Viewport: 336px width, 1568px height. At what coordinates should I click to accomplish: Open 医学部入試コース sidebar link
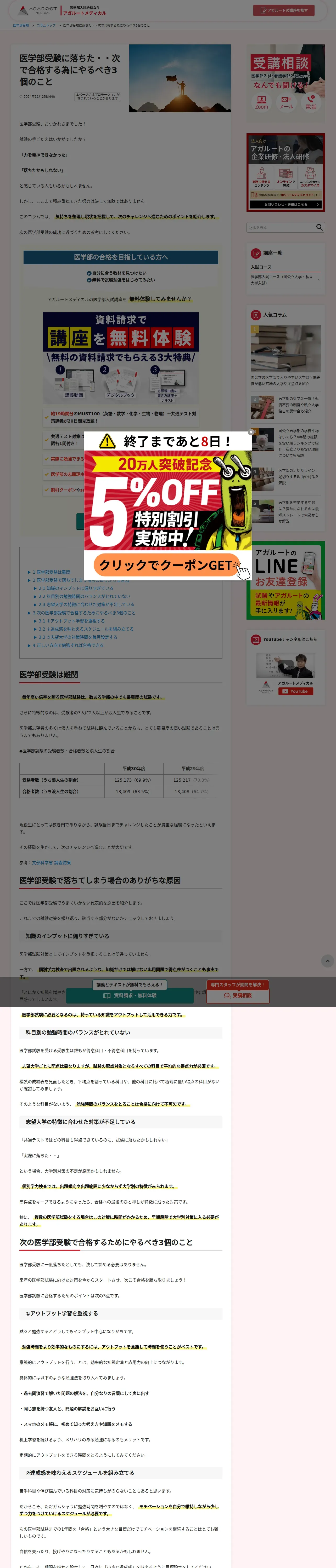285,280
